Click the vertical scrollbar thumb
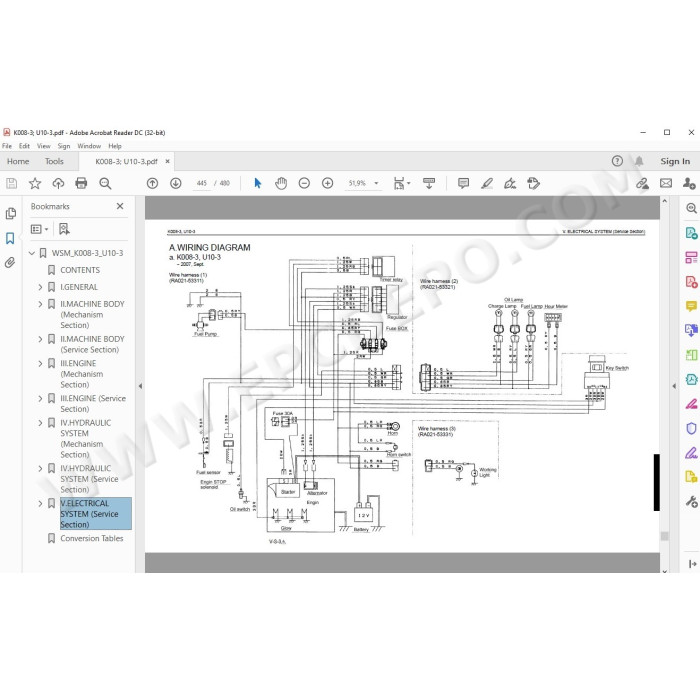This screenshot has height=700, width=700. (x=664, y=536)
